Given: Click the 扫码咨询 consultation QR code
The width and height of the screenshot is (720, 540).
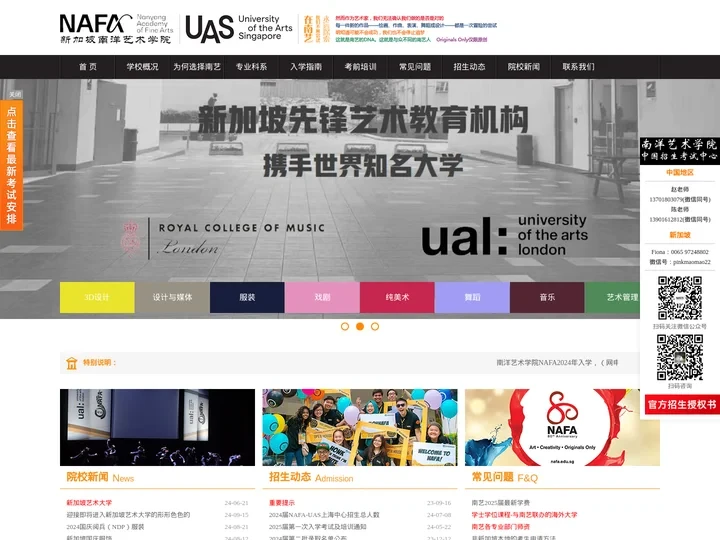Looking at the screenshot, I should 680,357.
